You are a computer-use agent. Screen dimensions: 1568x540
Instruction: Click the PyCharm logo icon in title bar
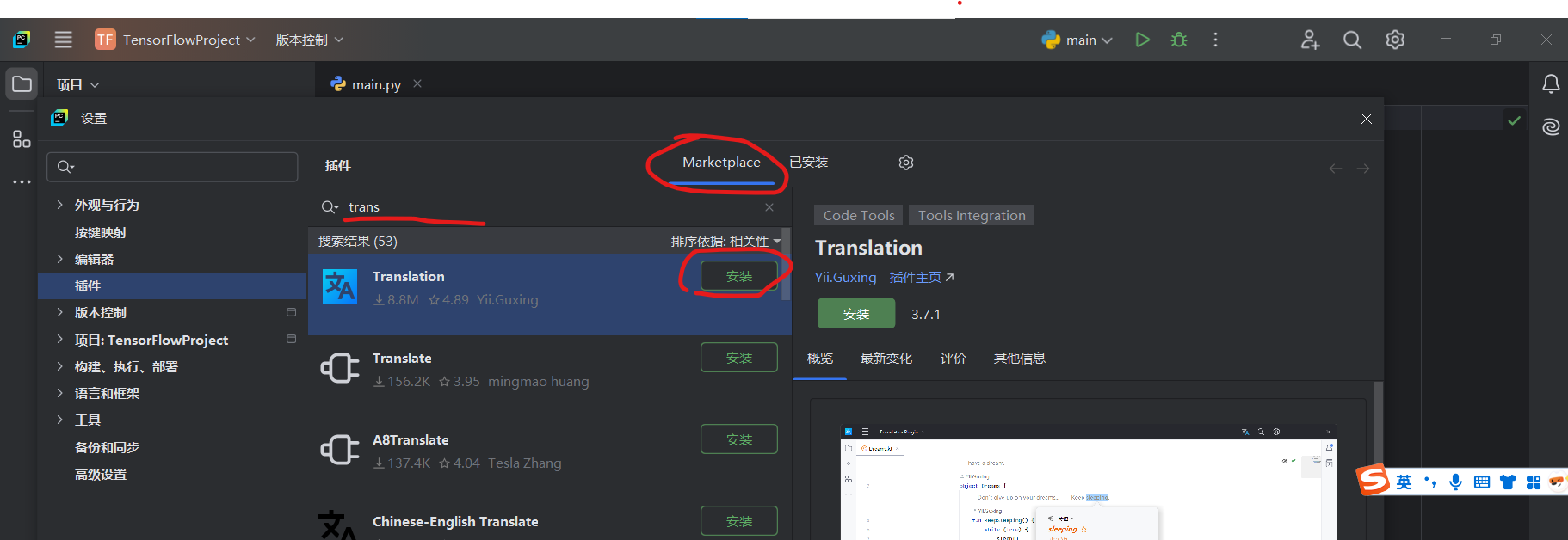pos(22,40)
